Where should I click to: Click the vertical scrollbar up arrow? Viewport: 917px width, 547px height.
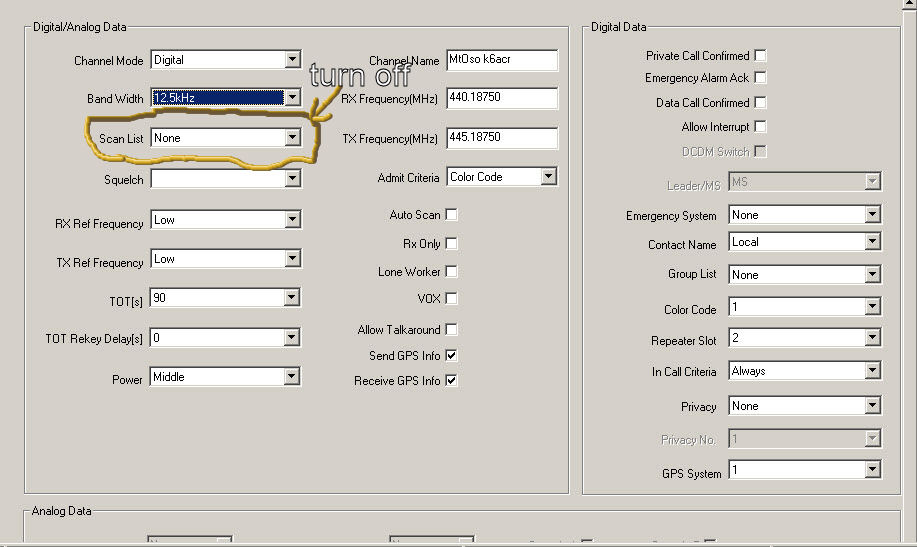tap(910, 5)
